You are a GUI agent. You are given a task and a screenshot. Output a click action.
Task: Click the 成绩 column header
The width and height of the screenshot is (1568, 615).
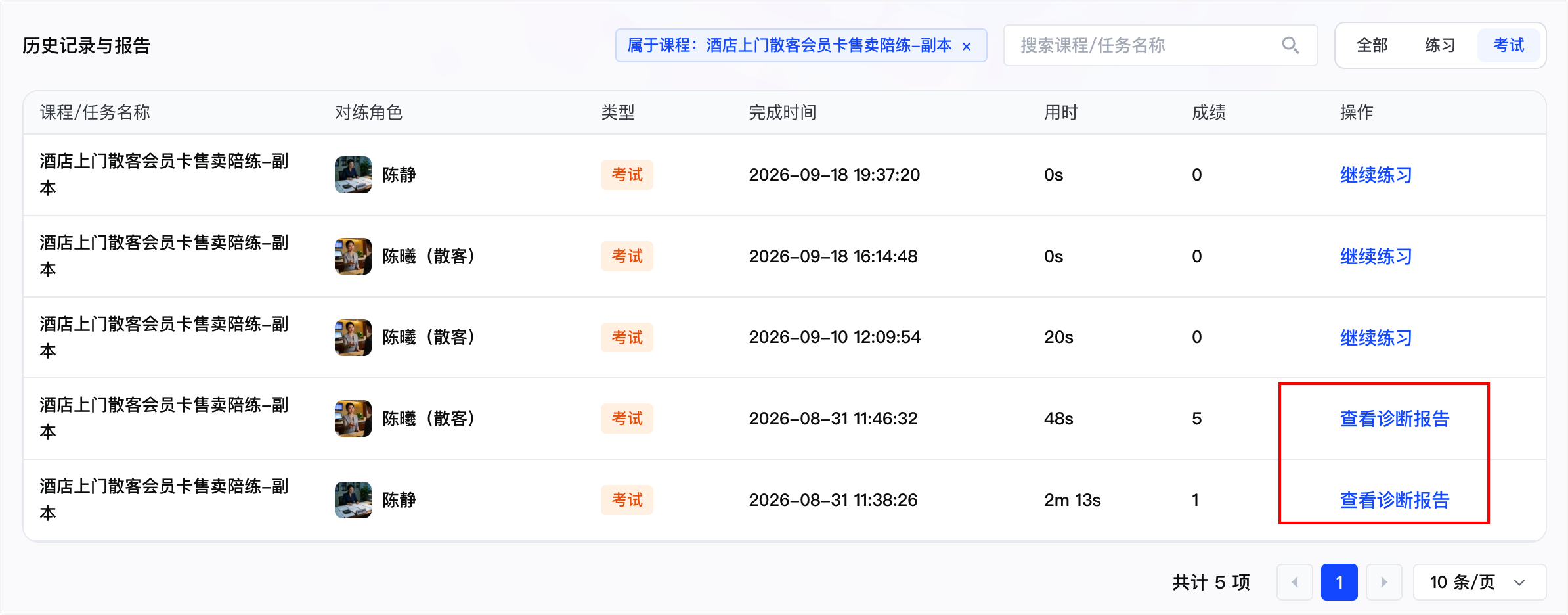[1209, 112]
